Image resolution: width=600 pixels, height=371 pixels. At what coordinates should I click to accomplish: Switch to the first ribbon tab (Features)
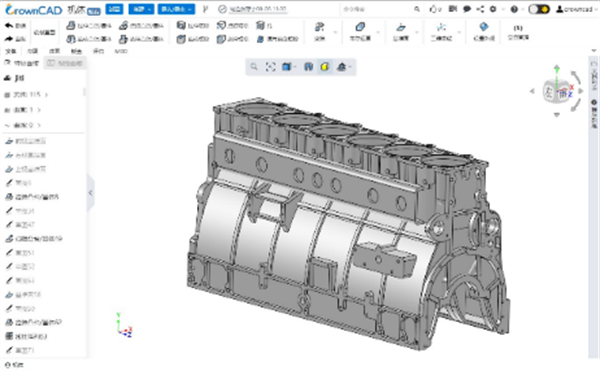coord(11,51)
